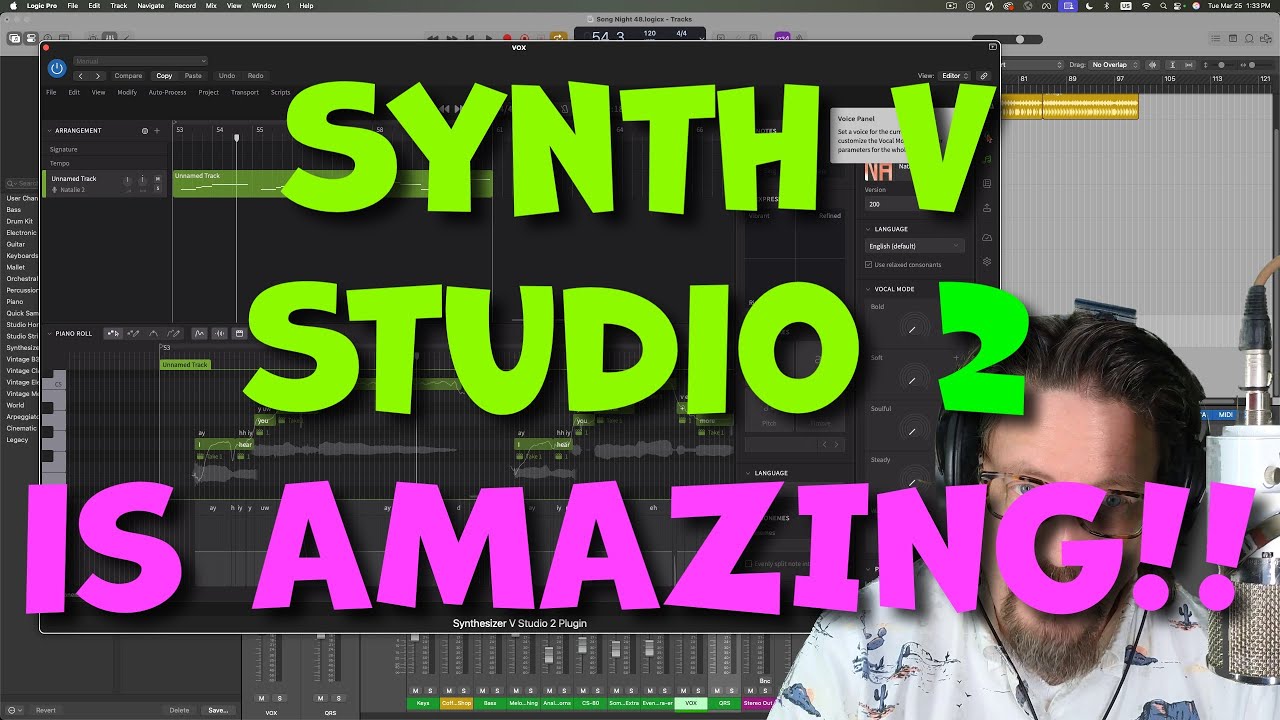Select the note pencil tool in the Piano Roll
Image resolution: width=1280 pixels, height=720 pixels.
(x=132, y=333)
